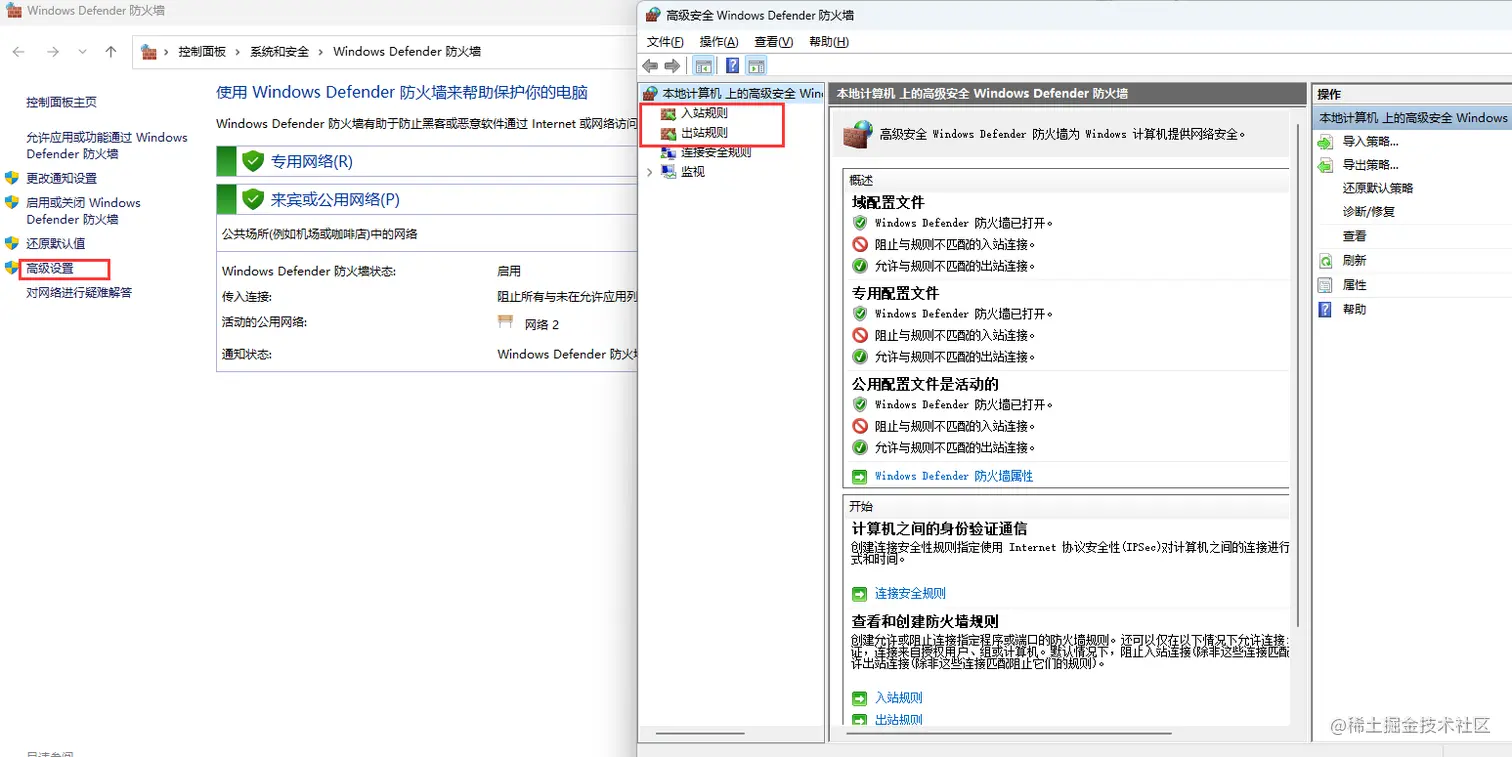Click the MMC toolbar Forward arrow
The height and width of the screenshot is (757, 1512).
(672, 66)
